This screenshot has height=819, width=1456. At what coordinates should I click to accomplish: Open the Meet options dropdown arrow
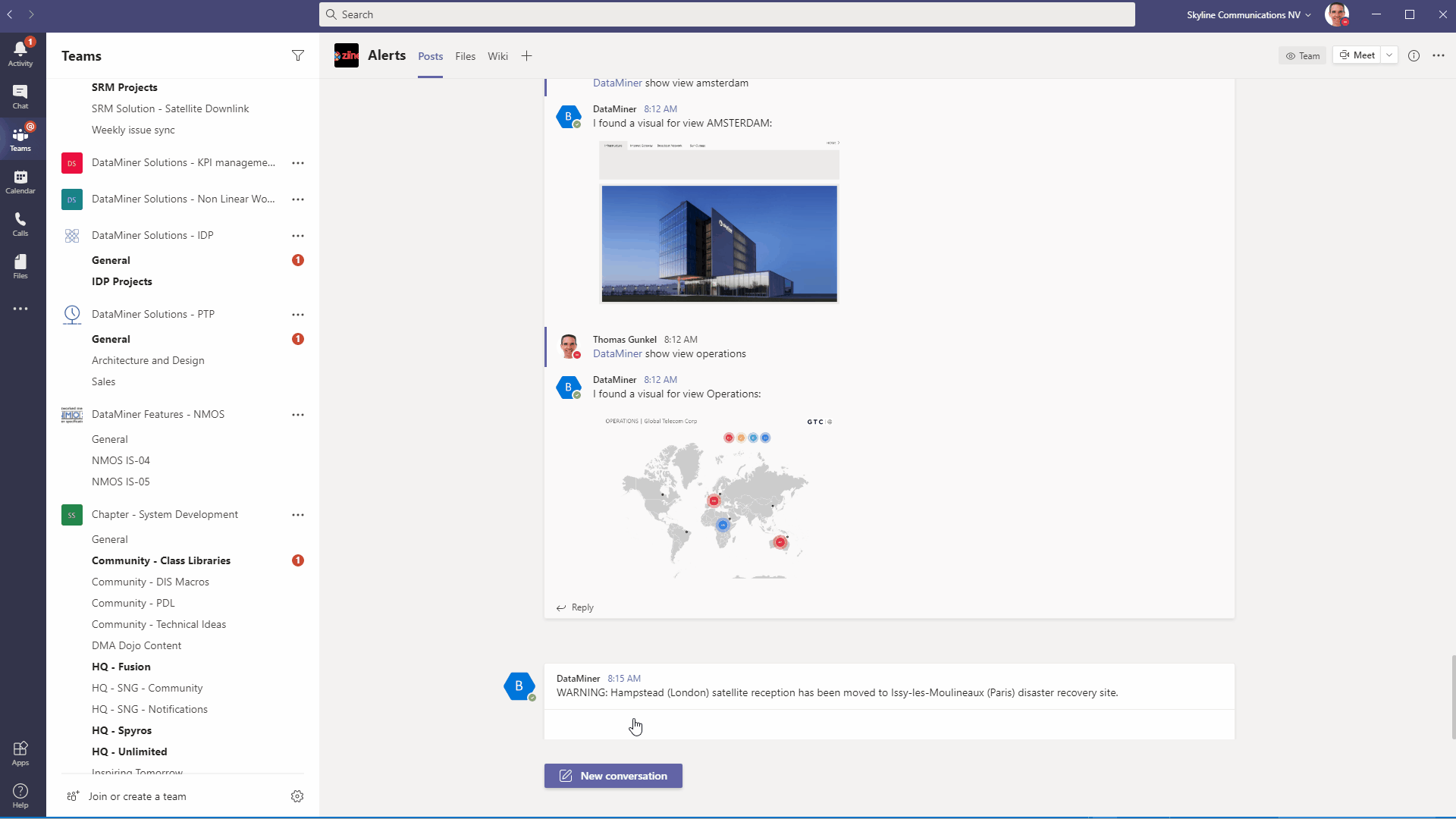tap(1389, 55)
